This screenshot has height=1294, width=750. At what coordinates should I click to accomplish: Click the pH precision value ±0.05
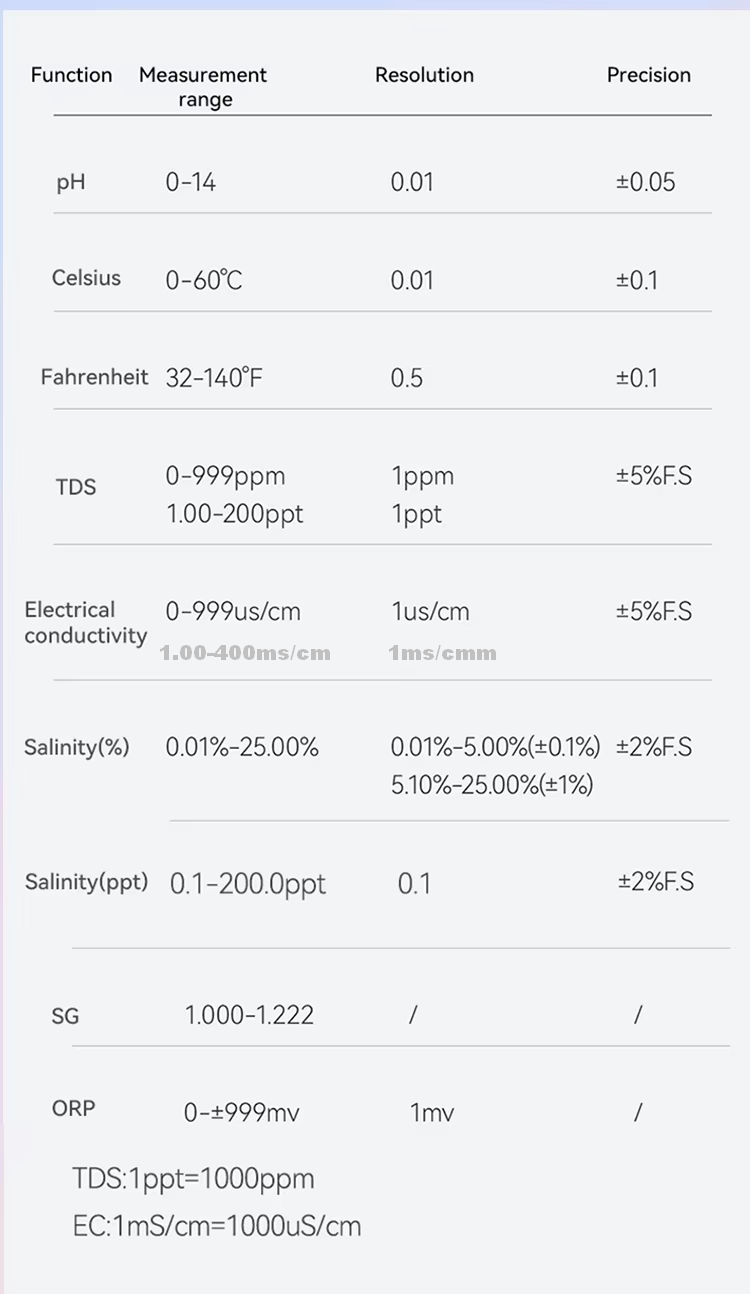click(645, 182)
